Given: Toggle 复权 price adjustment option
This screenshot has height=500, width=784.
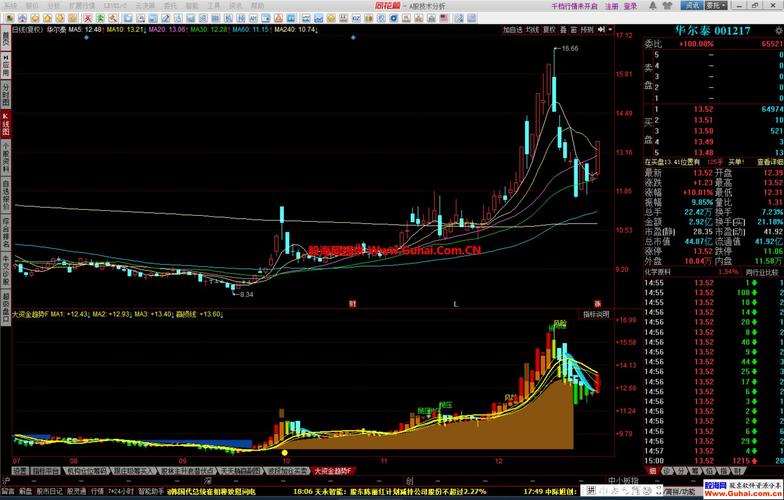Looking at the screenshot, I should [x=549, y=30].
